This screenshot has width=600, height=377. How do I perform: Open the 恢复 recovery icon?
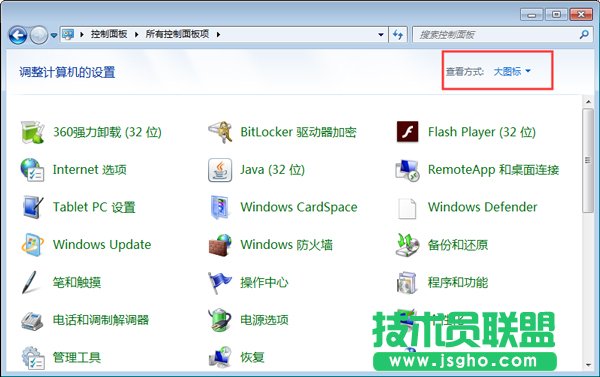click(x=220, y=356)
